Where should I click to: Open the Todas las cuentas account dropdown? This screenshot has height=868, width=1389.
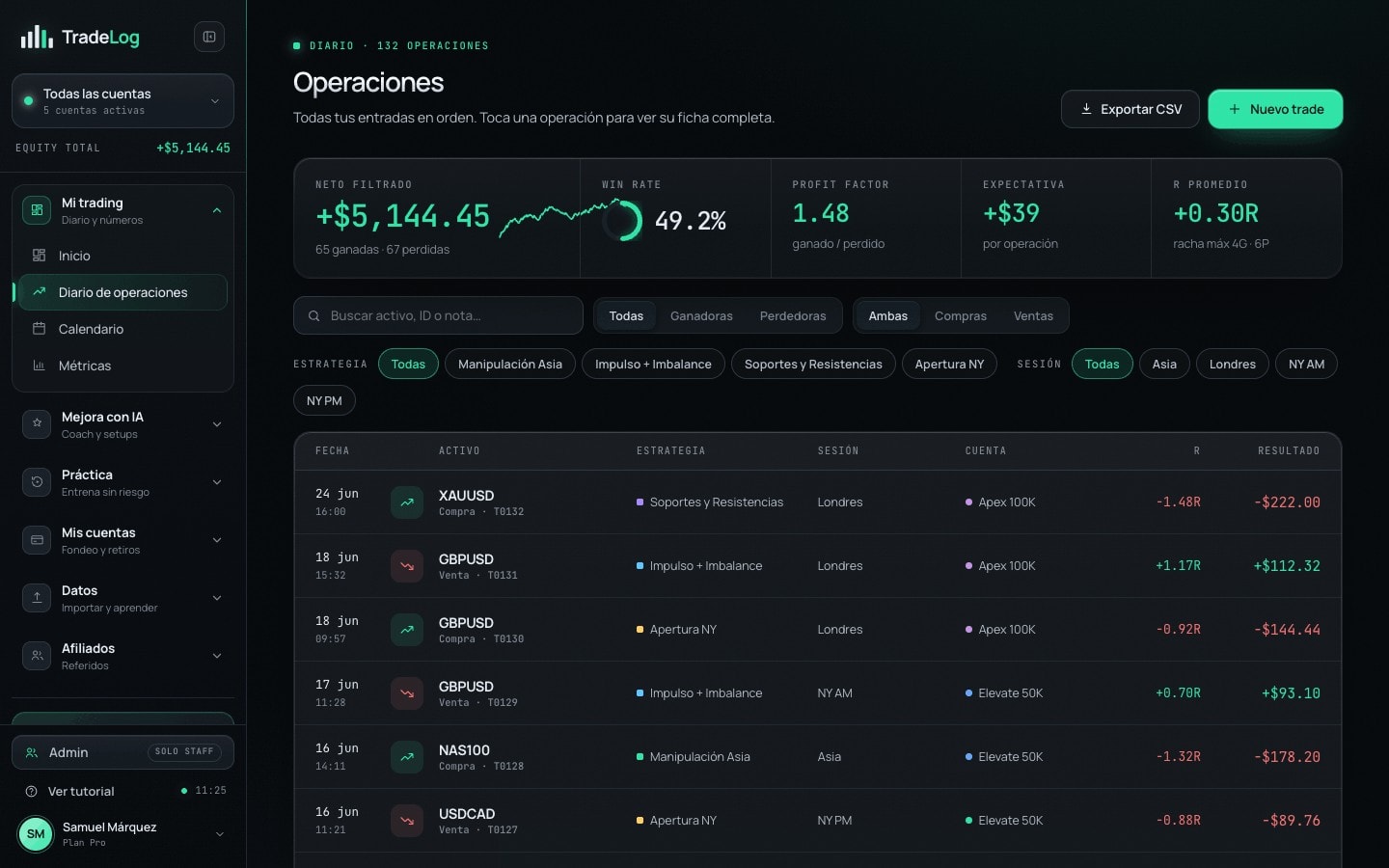tap(123, 101)
